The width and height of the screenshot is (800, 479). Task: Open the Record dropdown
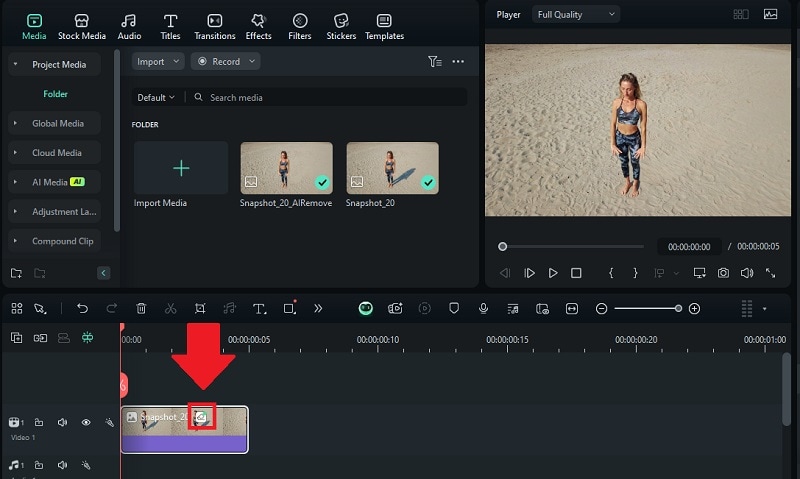(x=226, y=61)
